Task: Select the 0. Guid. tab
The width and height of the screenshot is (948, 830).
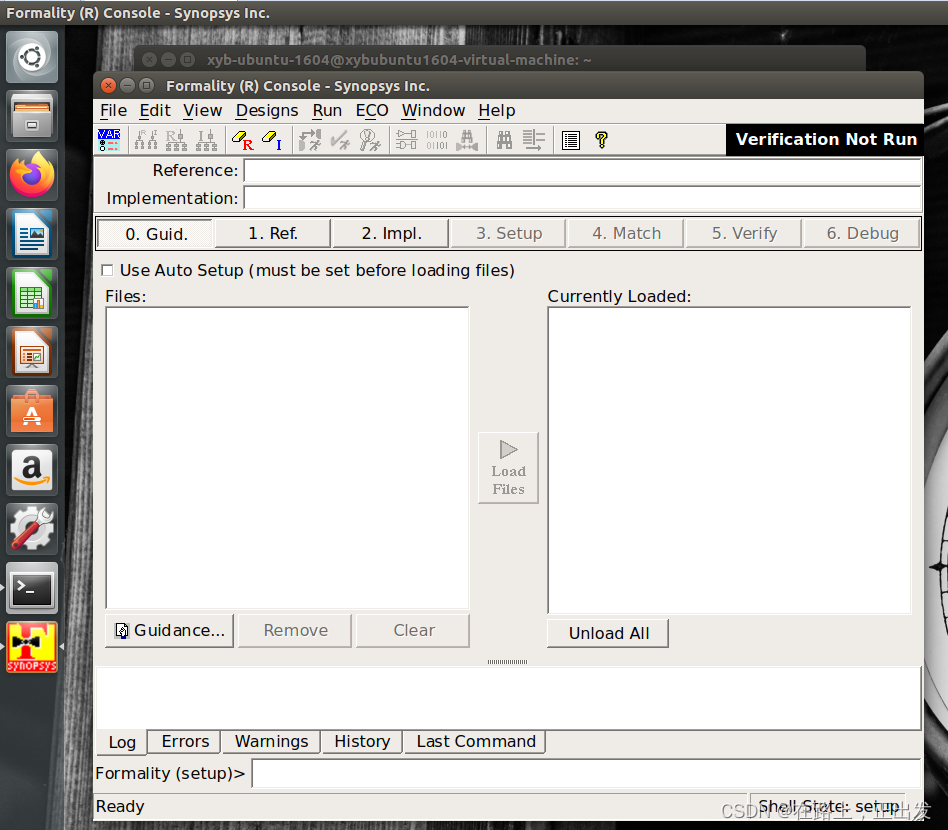Action: pos(156,234)
